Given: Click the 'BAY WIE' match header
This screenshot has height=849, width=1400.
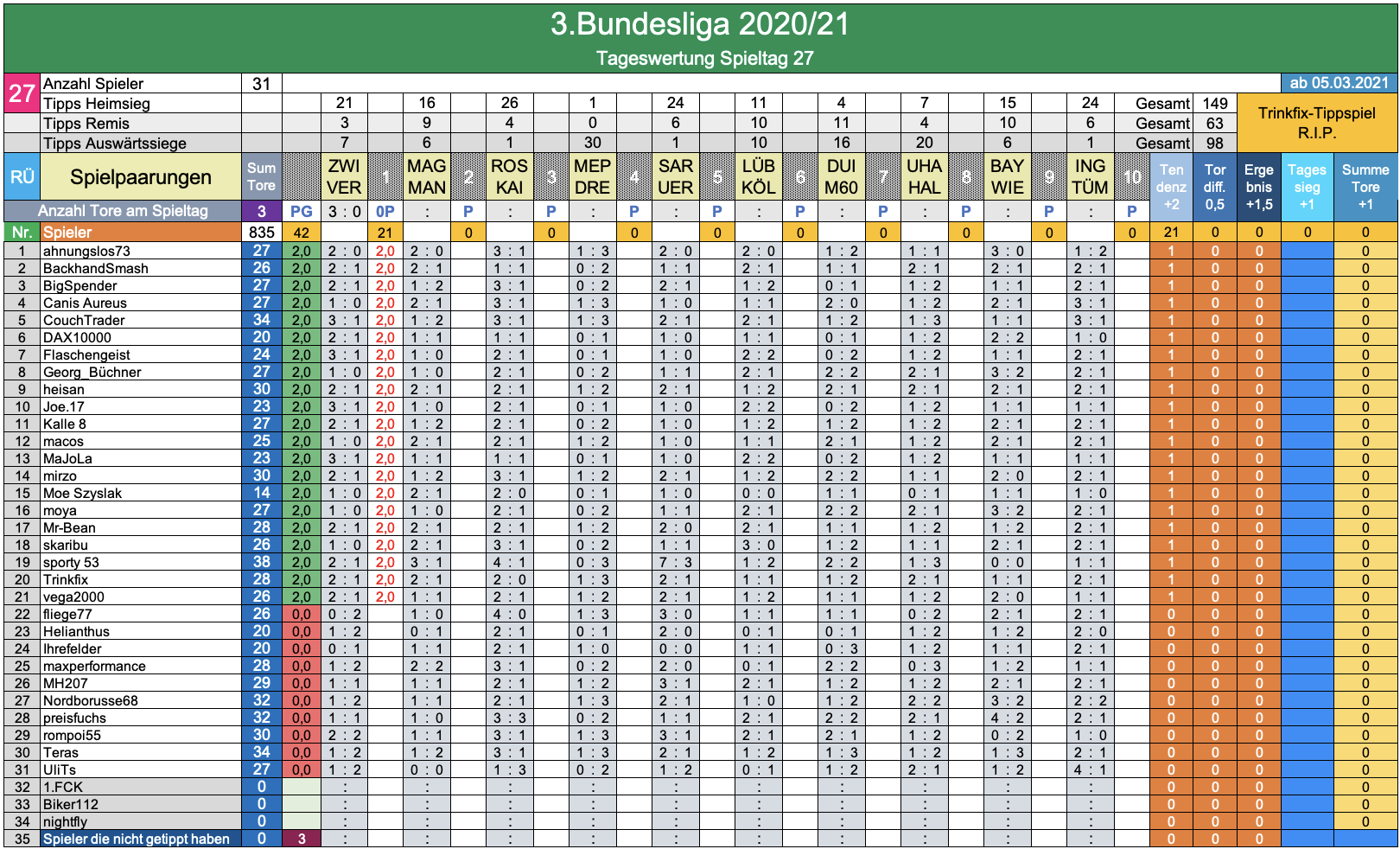Looking at the screenshot, I should pos(1008,176).
